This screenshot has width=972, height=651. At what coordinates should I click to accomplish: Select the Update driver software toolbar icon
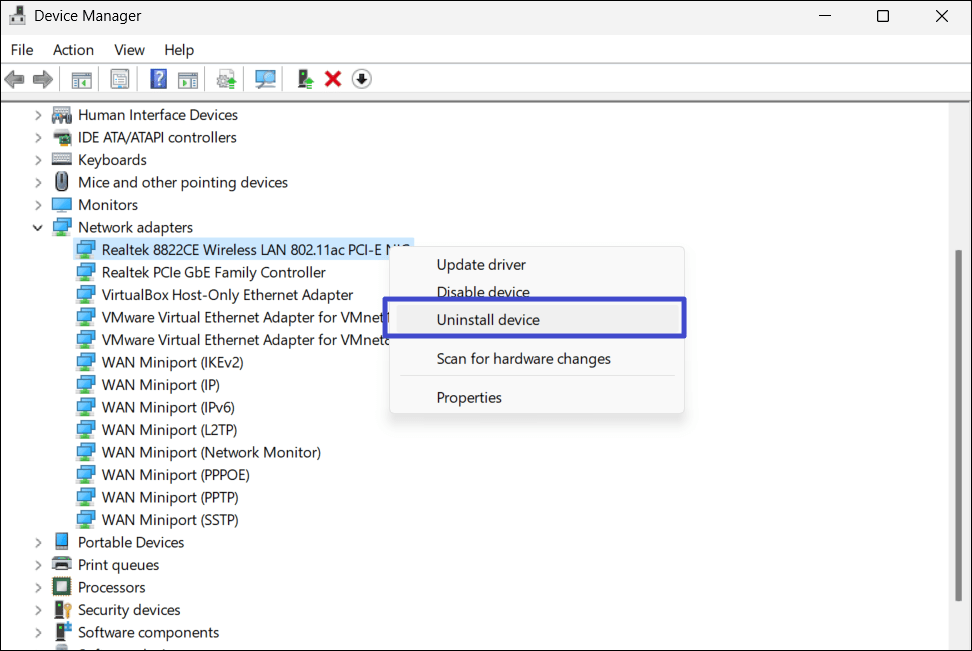224,79
